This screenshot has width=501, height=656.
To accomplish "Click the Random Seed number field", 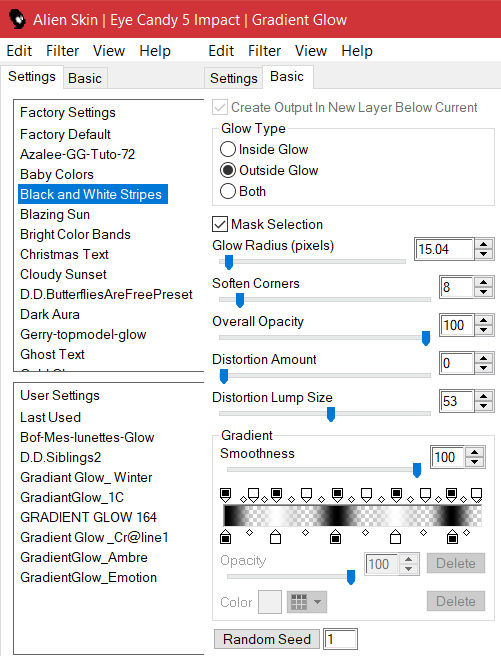I will point(340,639).
